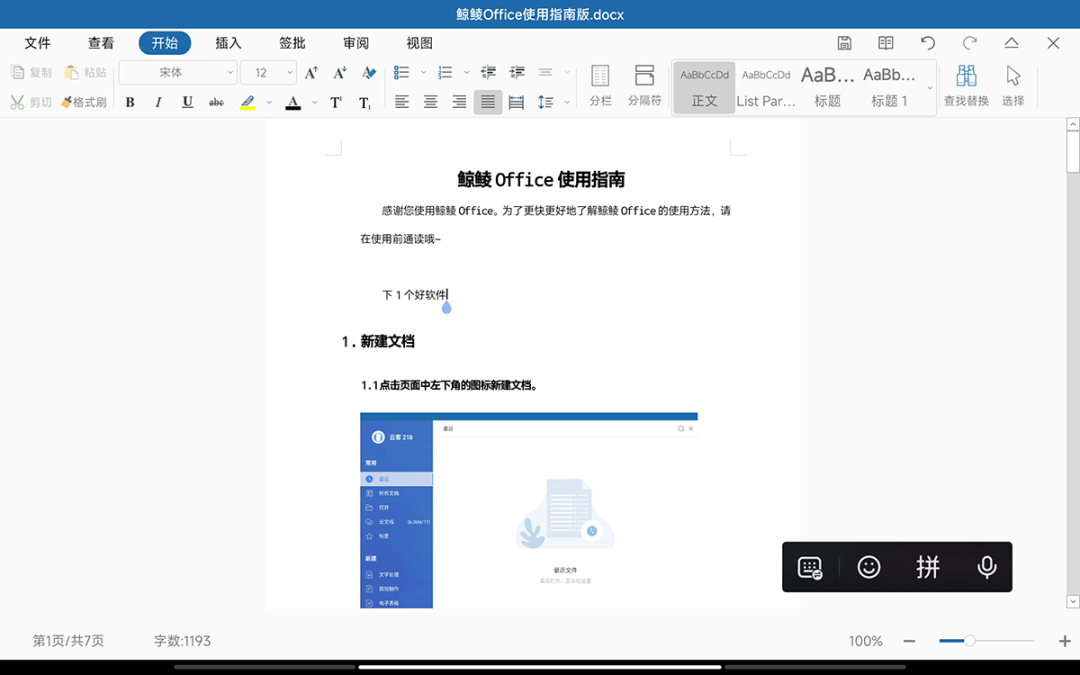Viewport: 1080px width, 675px height.
Task: Toggle bold formatting
Action: [130, 102]
